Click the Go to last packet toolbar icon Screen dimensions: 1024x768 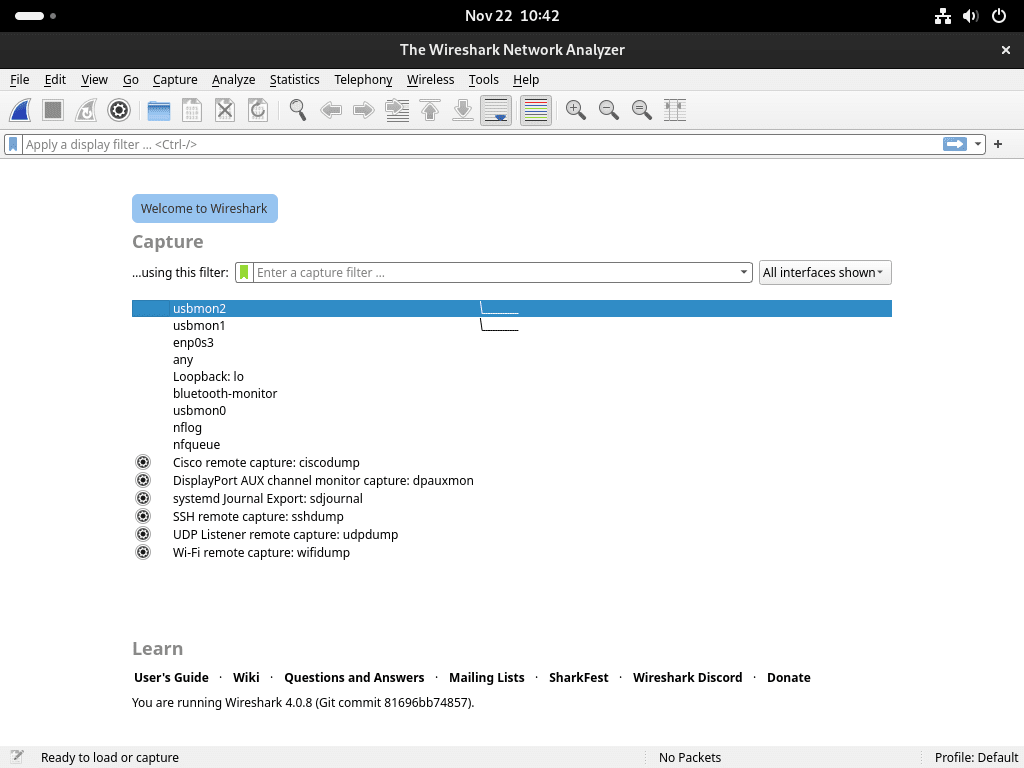463,110
